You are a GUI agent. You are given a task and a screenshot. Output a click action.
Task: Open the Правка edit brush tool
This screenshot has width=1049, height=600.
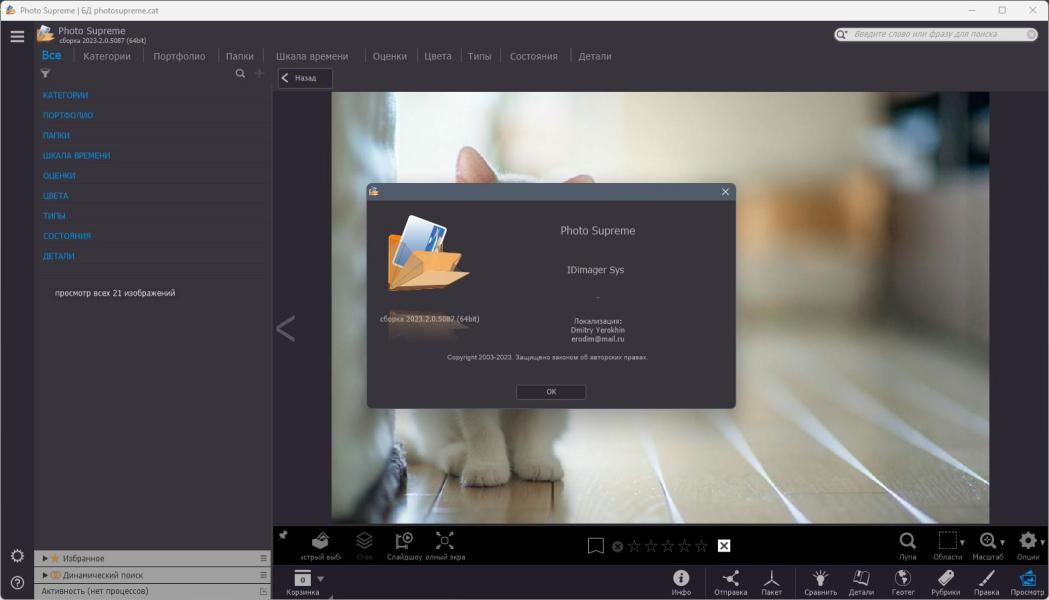point(987,582)
